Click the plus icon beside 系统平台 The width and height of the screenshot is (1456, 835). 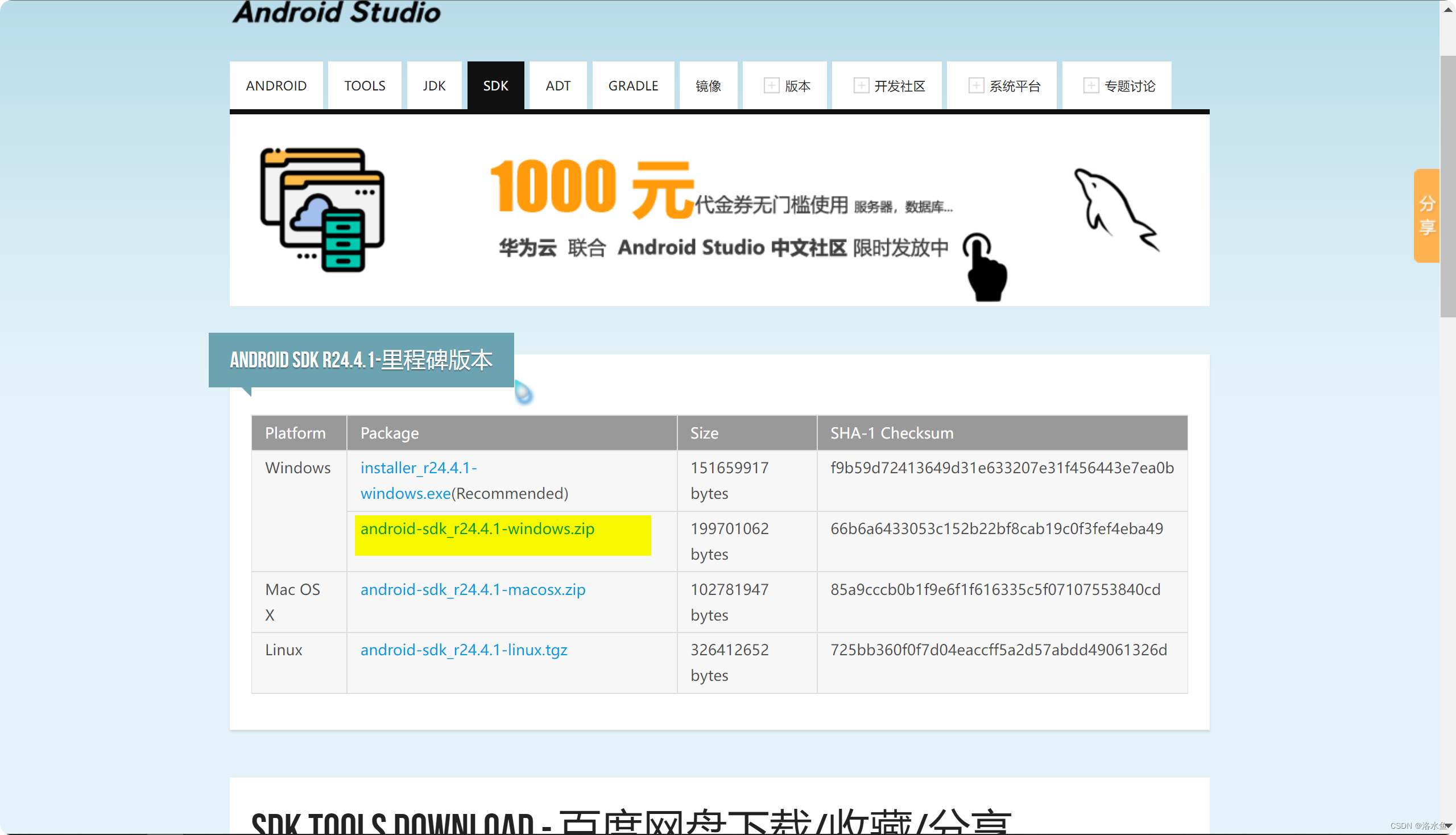pyautogui.click(x=976, y=85)
